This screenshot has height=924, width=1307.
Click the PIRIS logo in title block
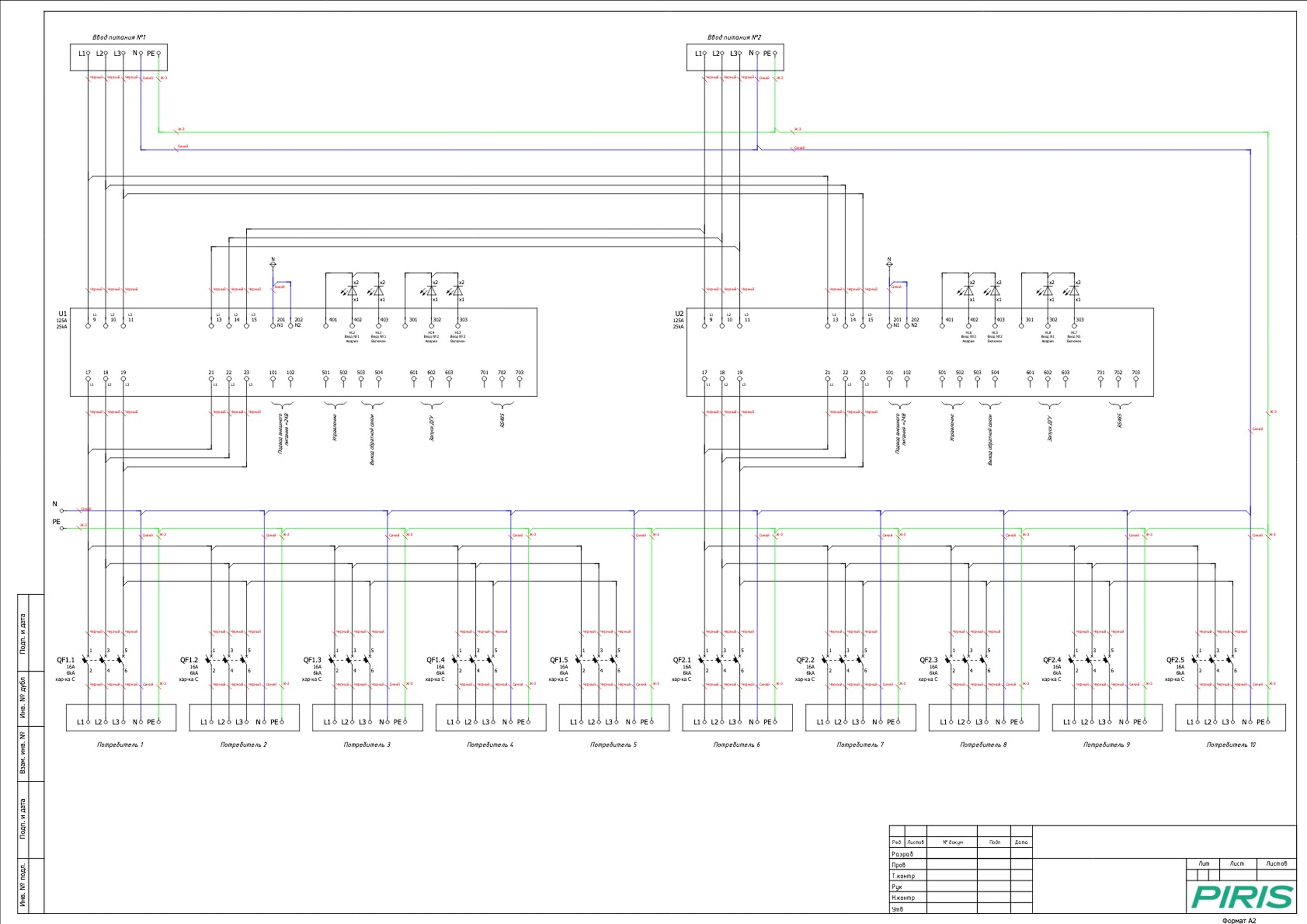[1241, 897]
